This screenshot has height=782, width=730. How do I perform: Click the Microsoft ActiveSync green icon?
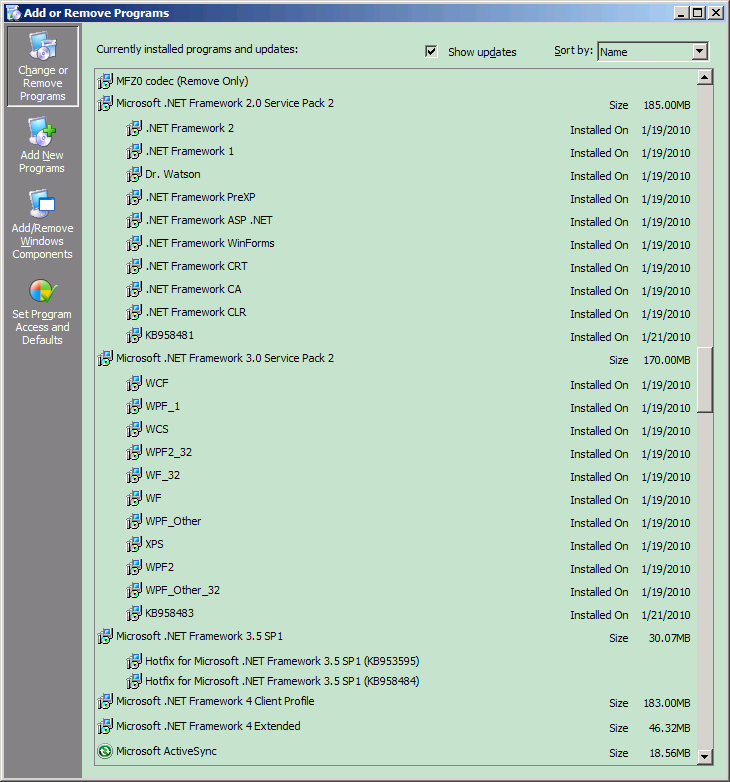click(x=105, y=751)
